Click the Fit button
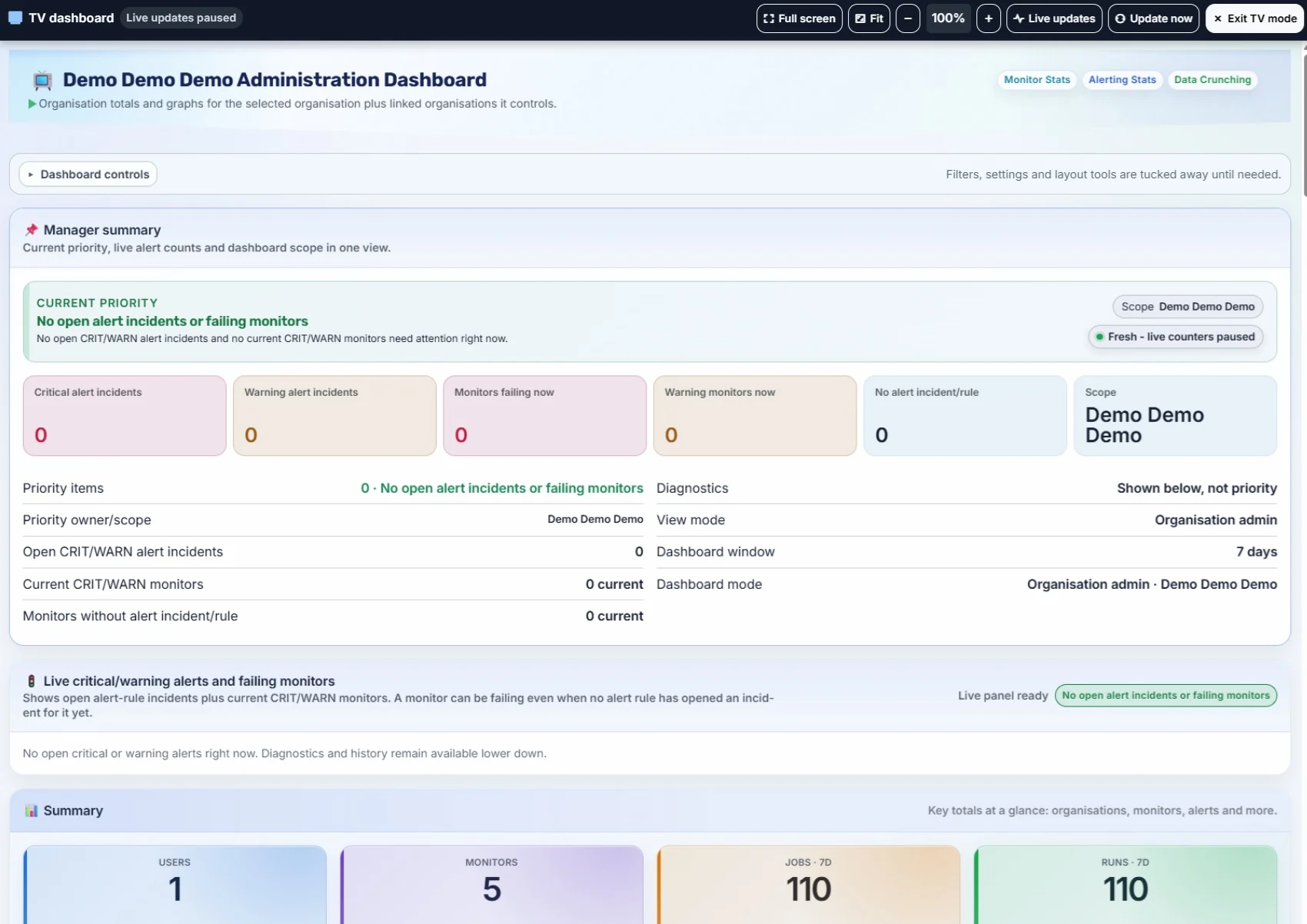 pyautogui.click(x=869, y=18)
